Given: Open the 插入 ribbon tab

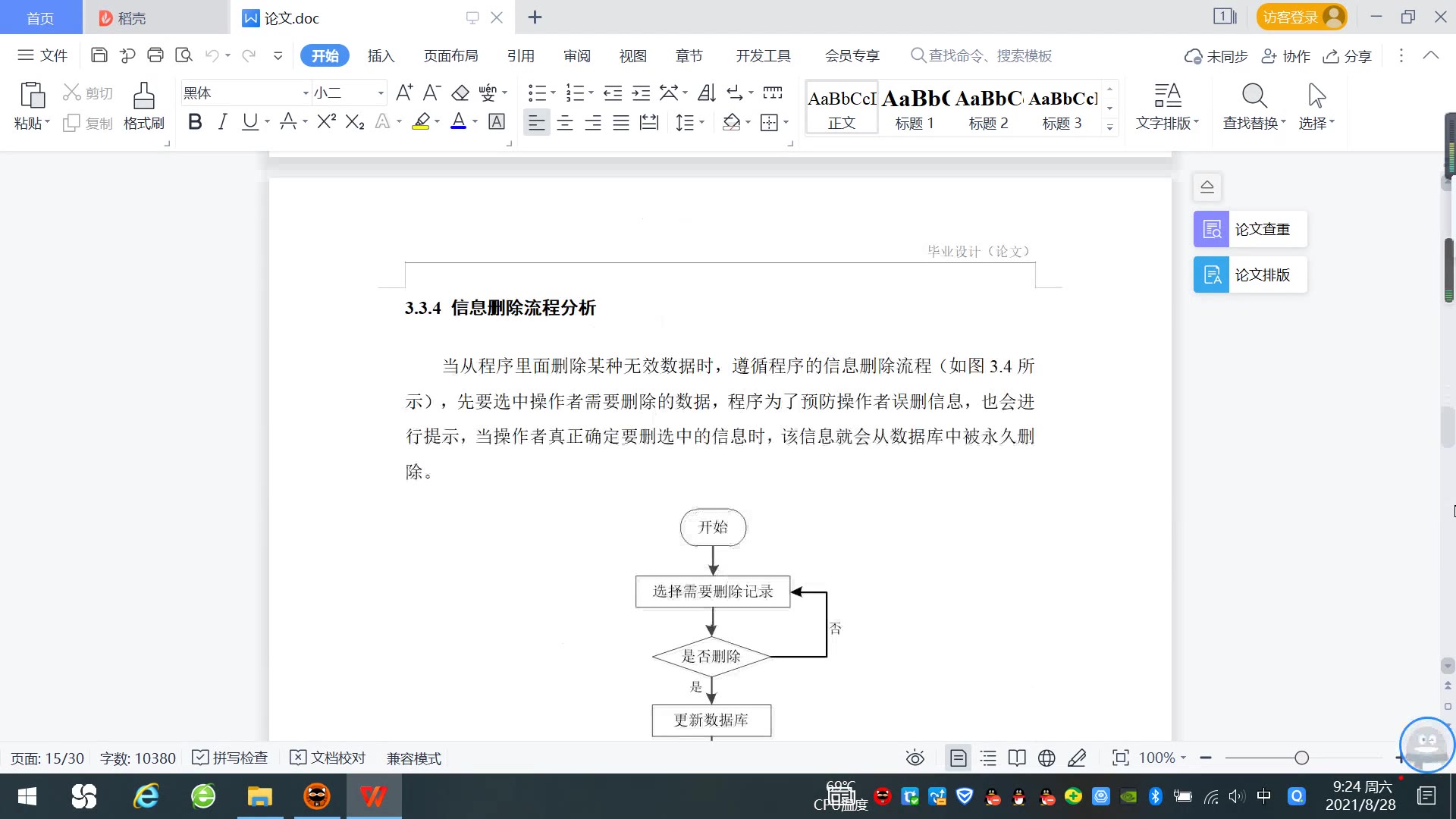Looking at the screenshot, I should 381,55.
